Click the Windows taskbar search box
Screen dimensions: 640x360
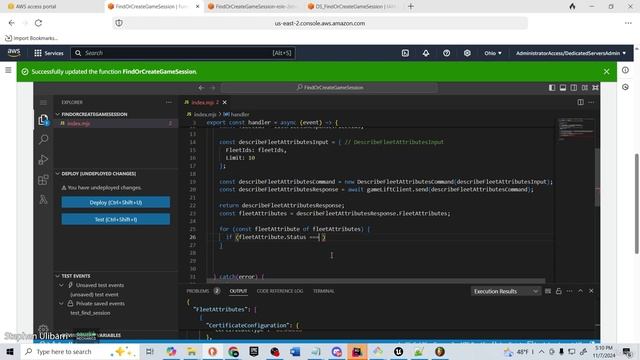(80, 351)
